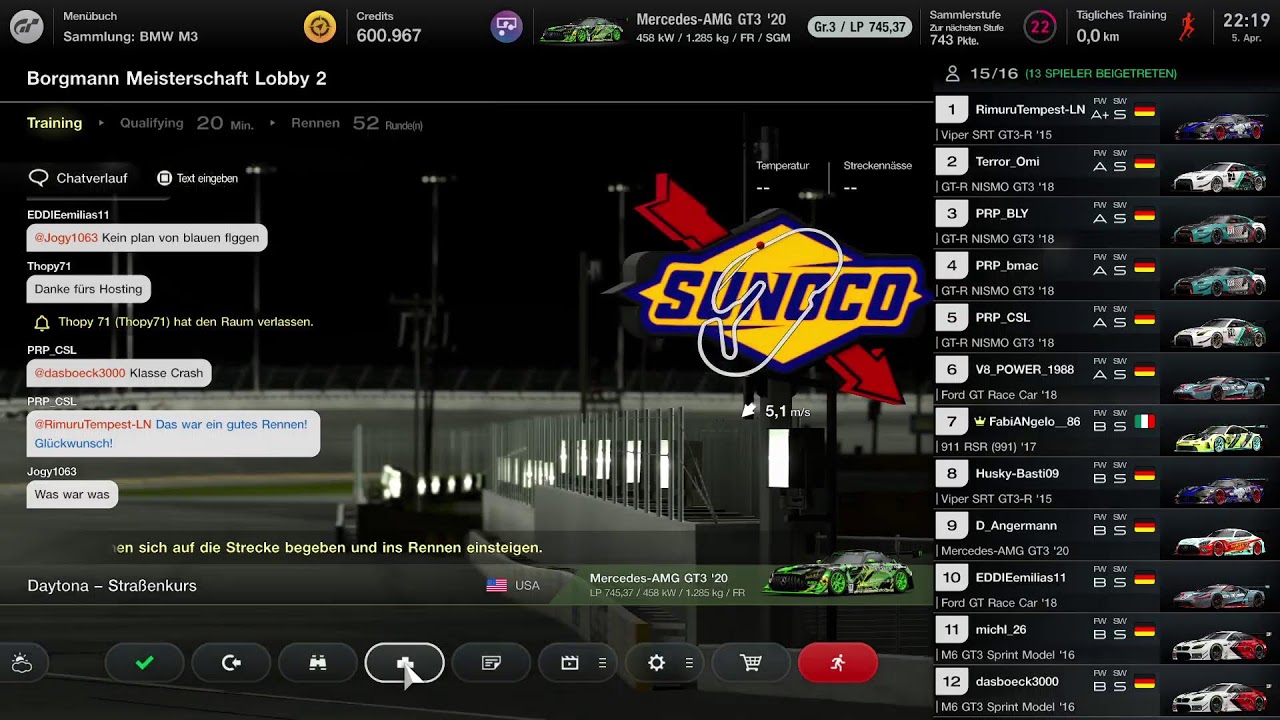Click the Tägliches Training 0,0 km value
Screen dimensions: 1280x720
[x=1097, y=36]
